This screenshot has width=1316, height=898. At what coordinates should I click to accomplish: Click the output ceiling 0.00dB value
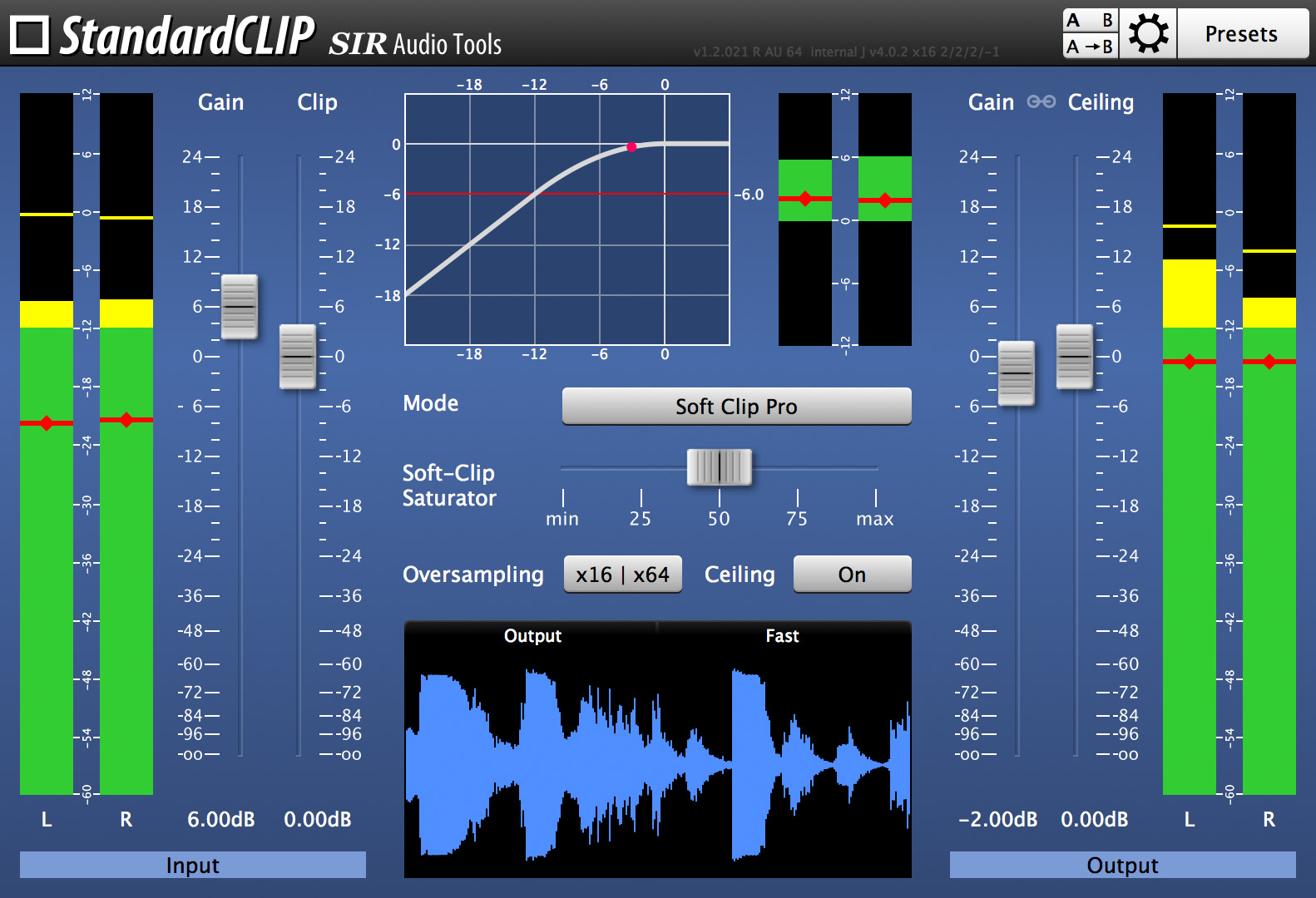tap(1095, 820)
